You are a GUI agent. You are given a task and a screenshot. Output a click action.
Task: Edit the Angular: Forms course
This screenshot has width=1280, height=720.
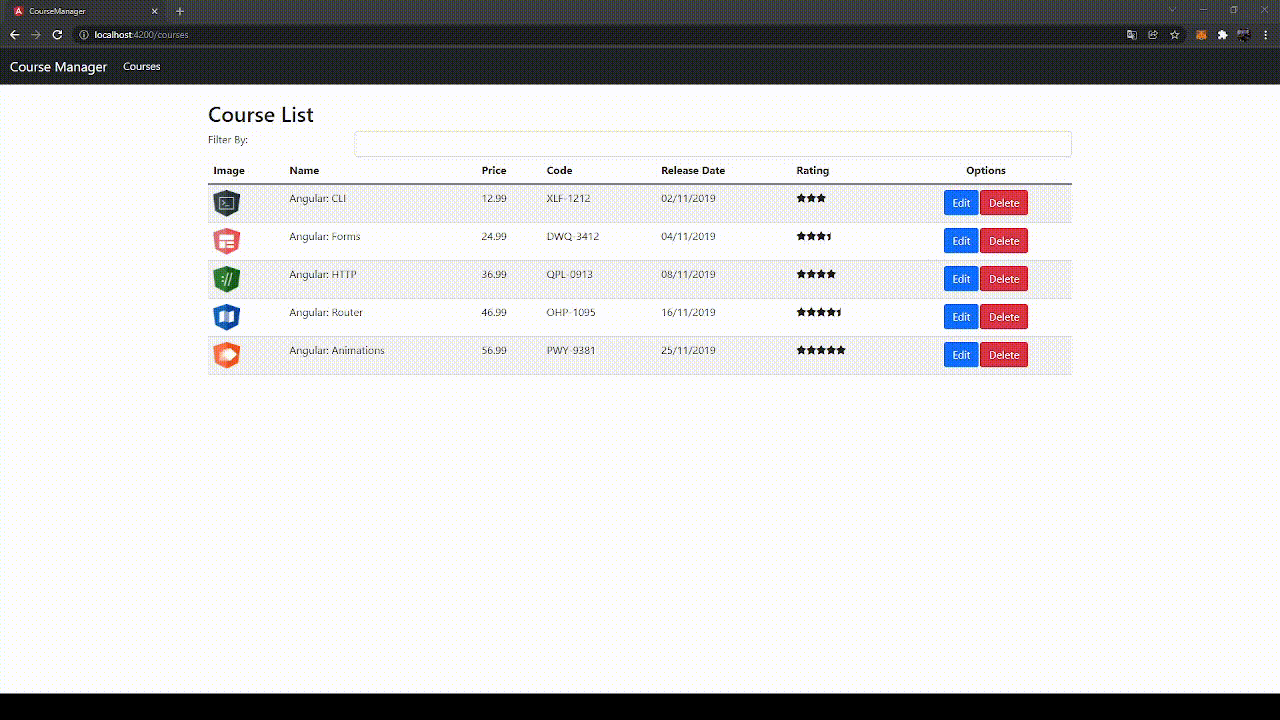[961, 241]
